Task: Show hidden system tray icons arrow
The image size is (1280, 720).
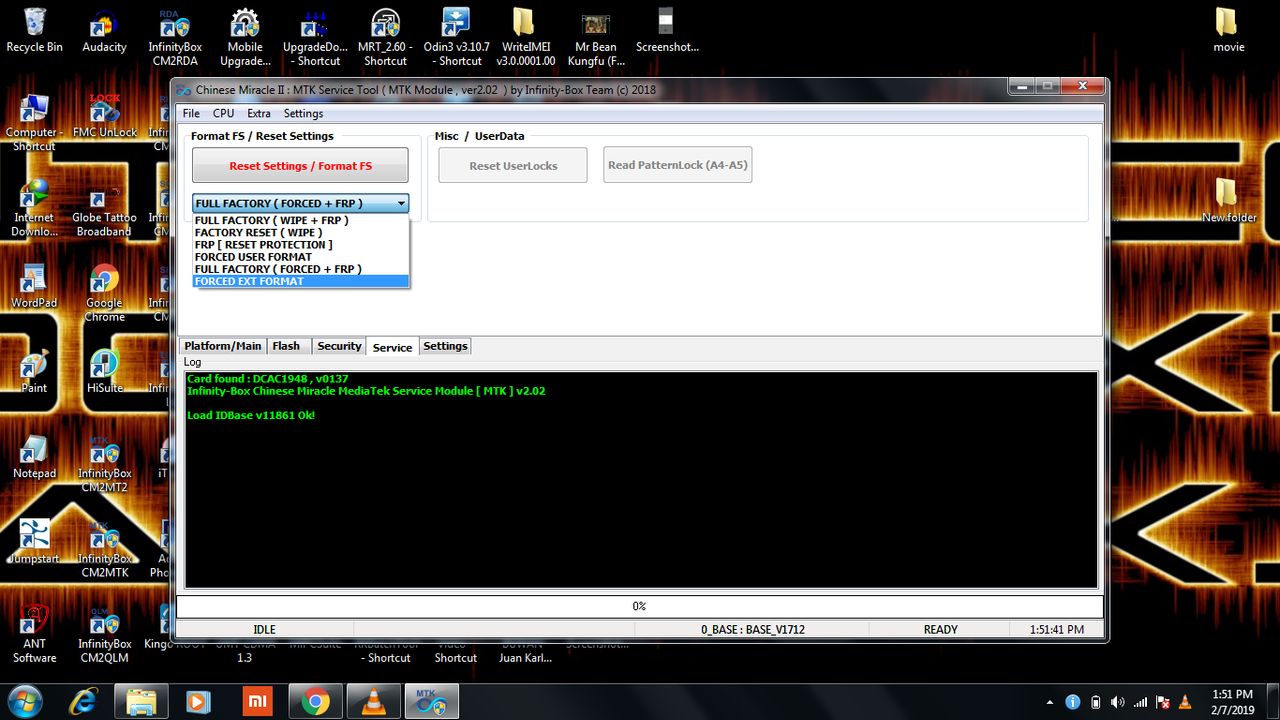Action: point(1049,702)
